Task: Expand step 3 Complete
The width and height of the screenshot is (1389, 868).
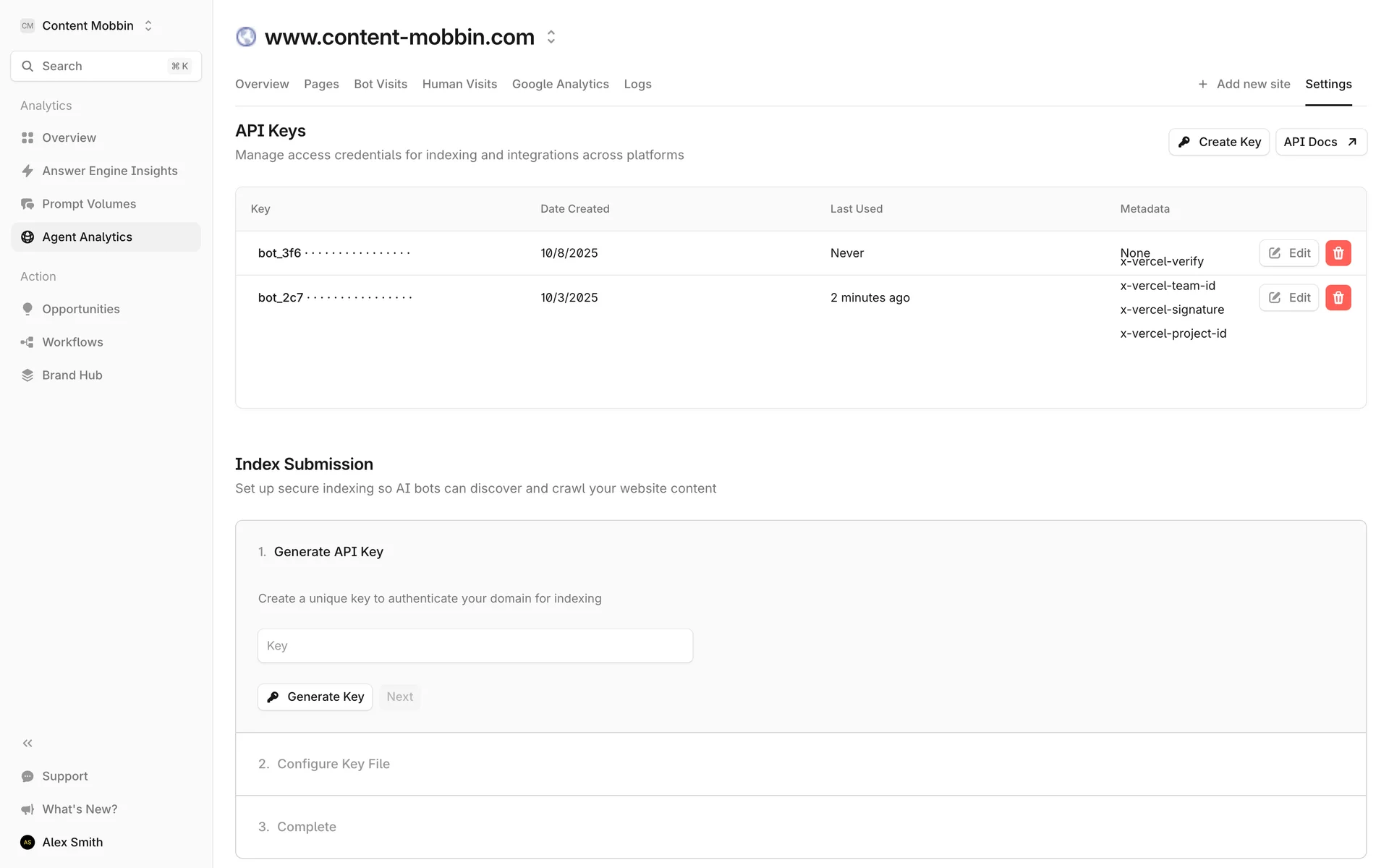Action: 306,827
